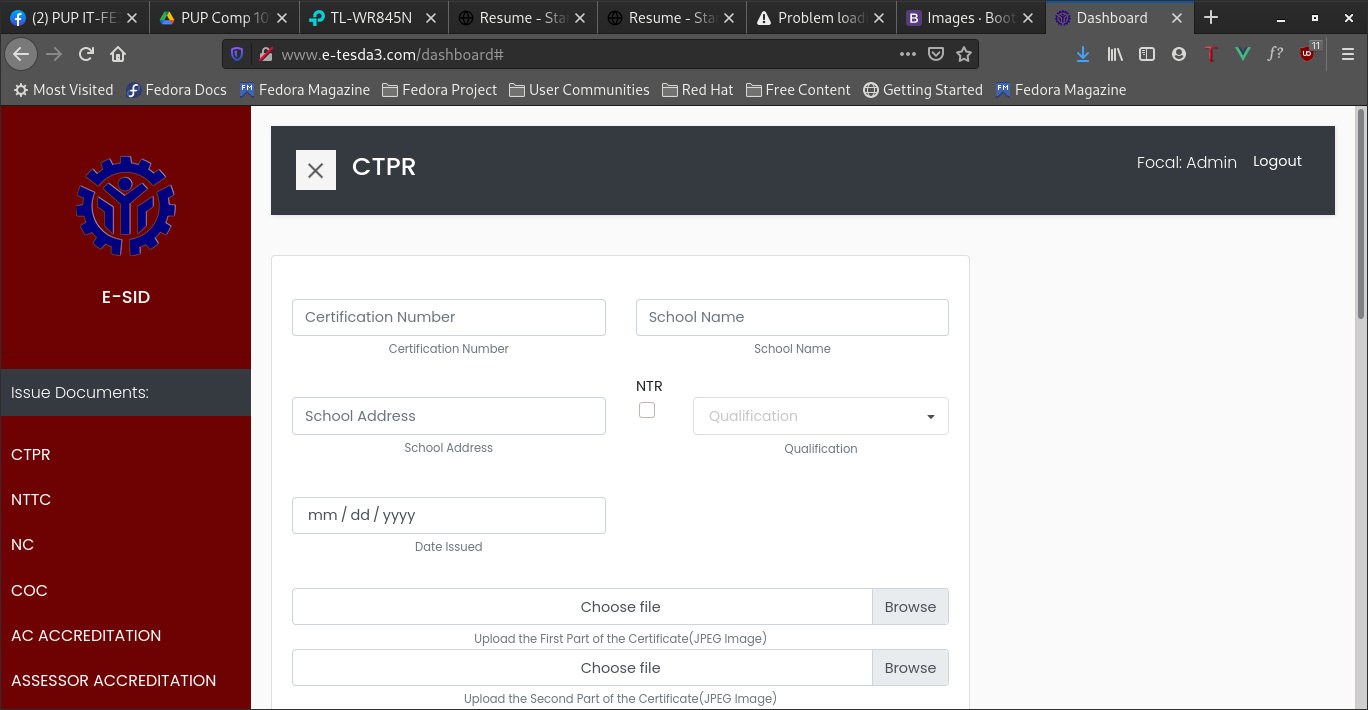
Task: Open ASSESSOR ACCREDITATION in the sidebar
Action: (x=113, y=680)
